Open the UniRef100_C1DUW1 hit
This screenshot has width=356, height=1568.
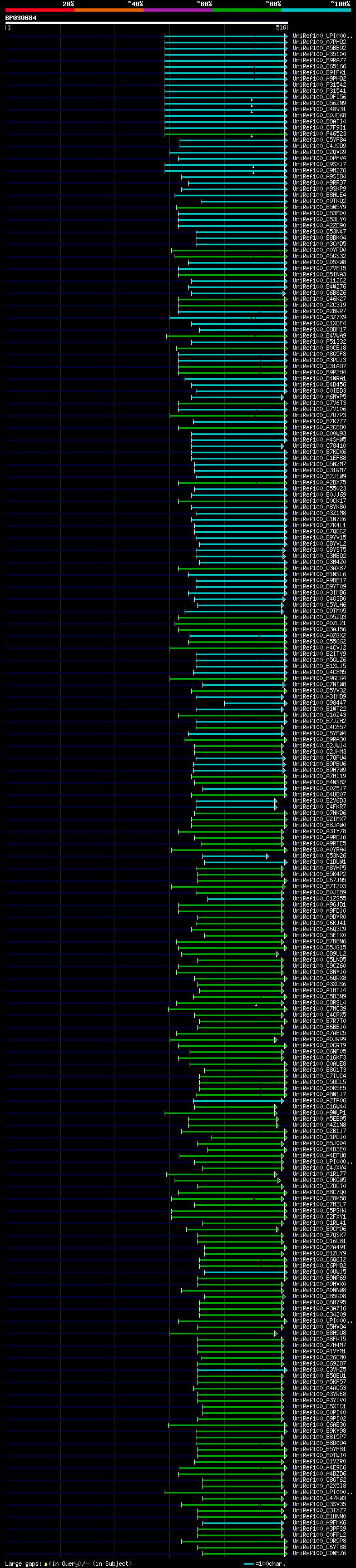(x=319, y=862)
